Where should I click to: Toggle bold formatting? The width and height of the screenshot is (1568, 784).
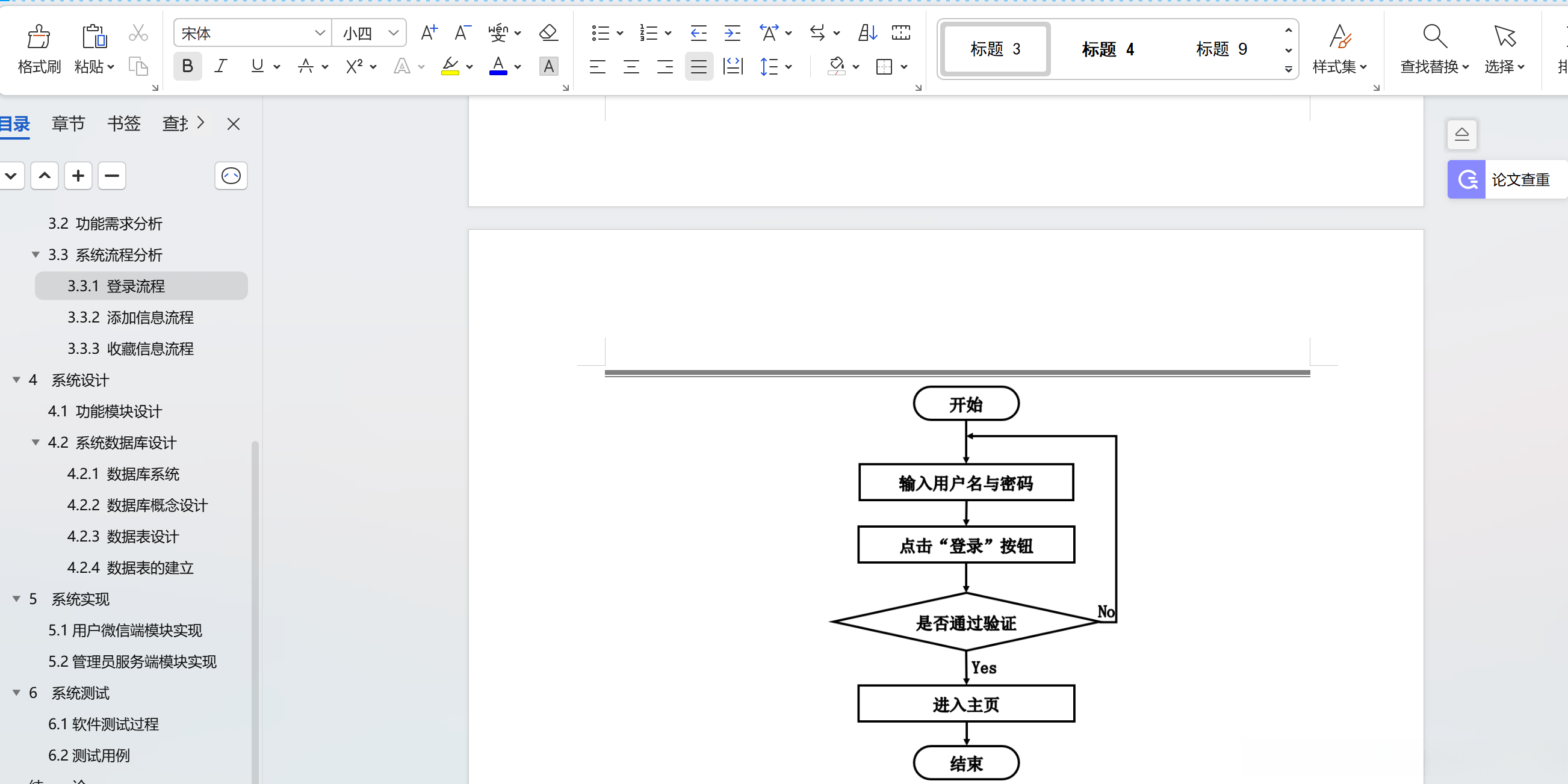(x=187, y=66)
